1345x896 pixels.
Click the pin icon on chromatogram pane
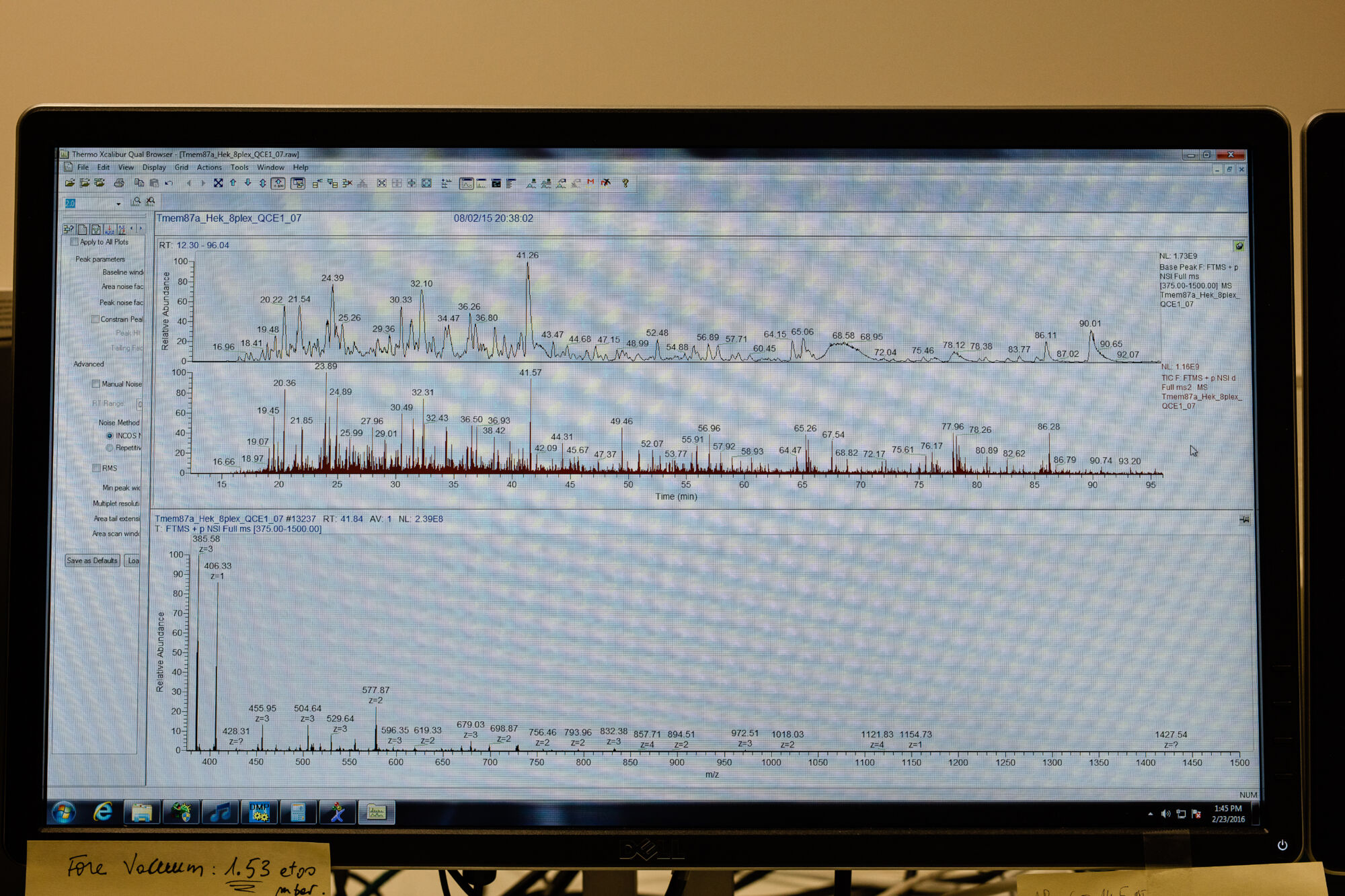pyautogui.click(x=1239, y=246)
